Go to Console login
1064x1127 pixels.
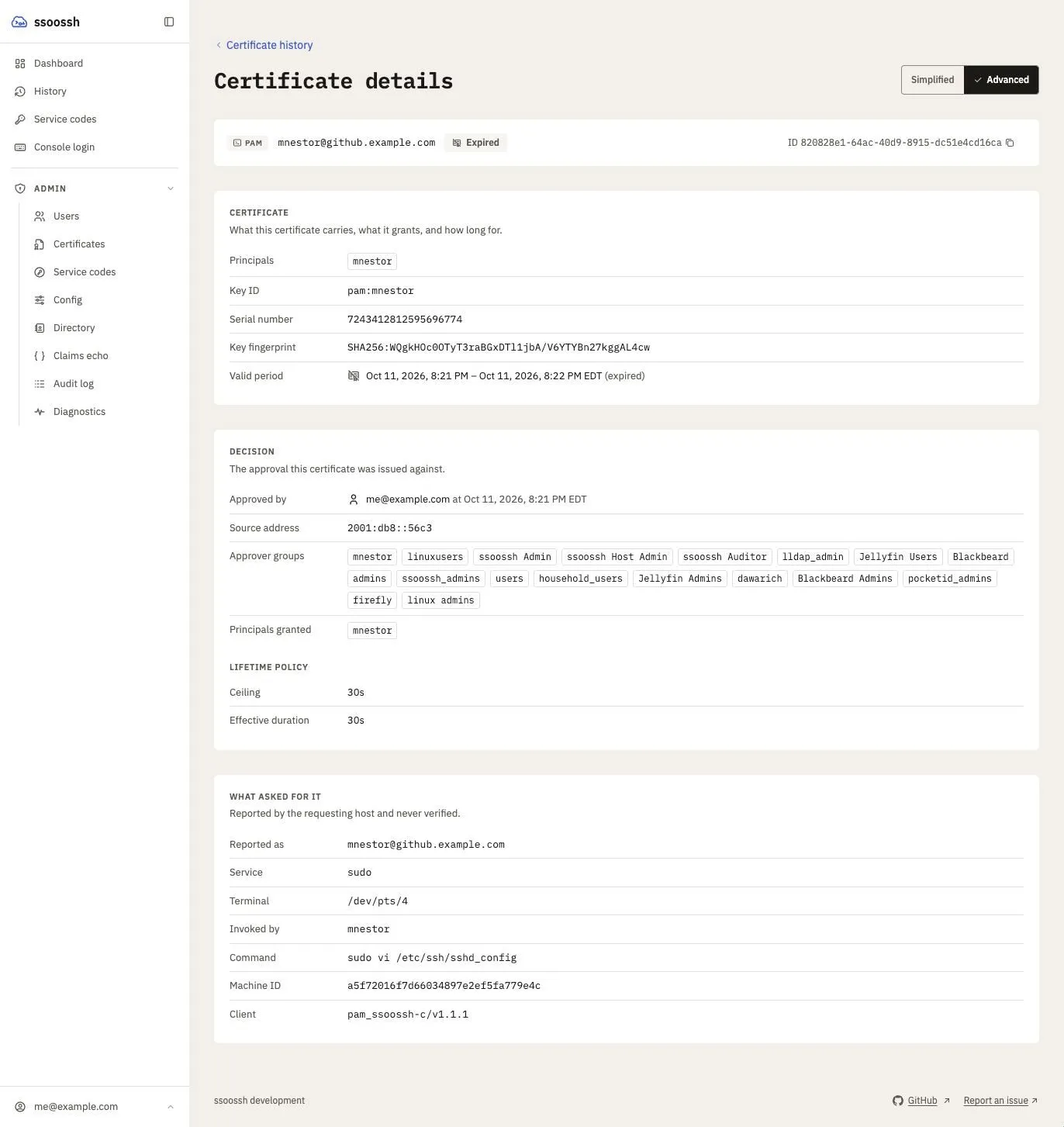pos(95,147)
